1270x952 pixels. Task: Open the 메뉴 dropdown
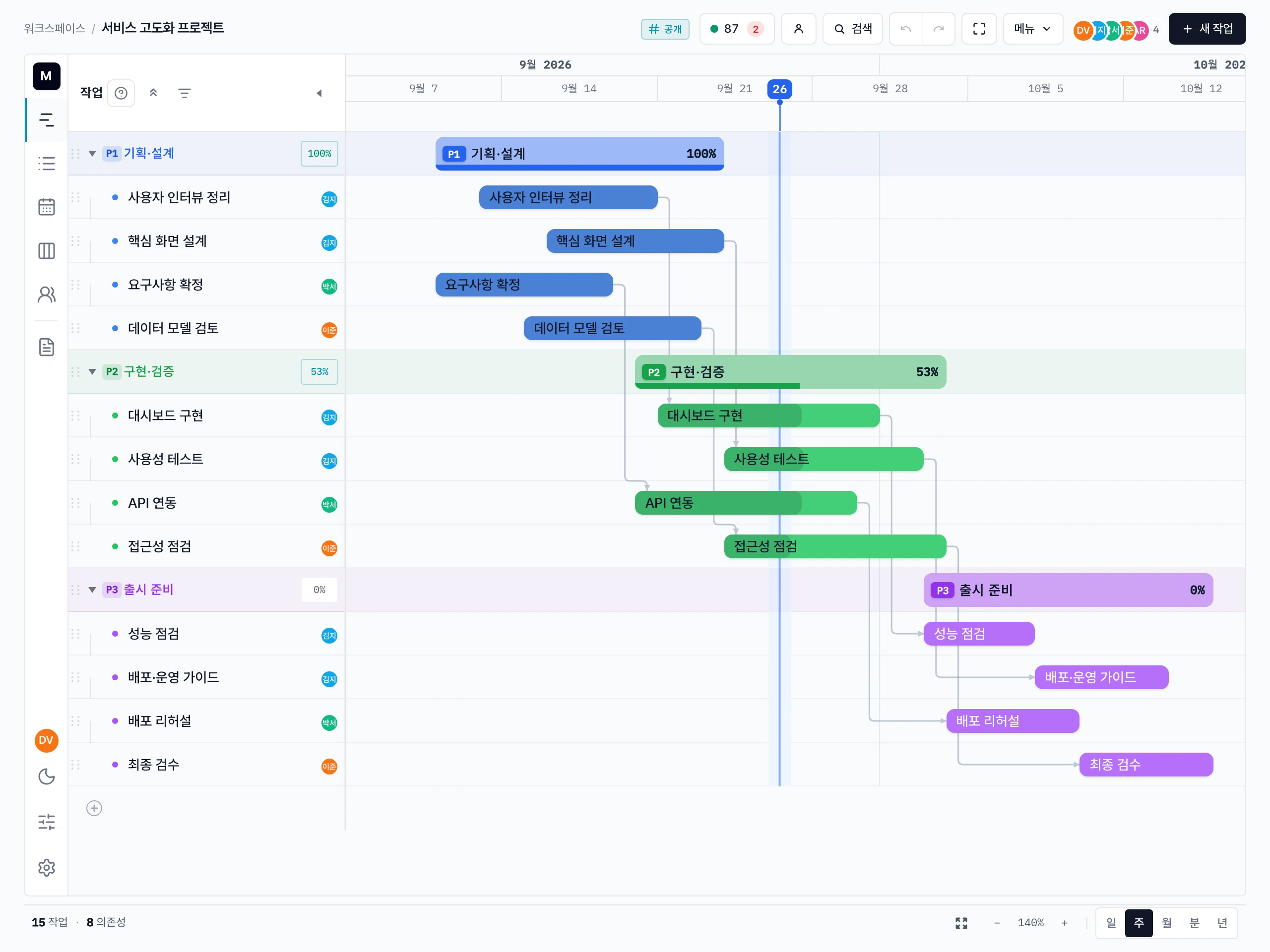point(1032,29)
